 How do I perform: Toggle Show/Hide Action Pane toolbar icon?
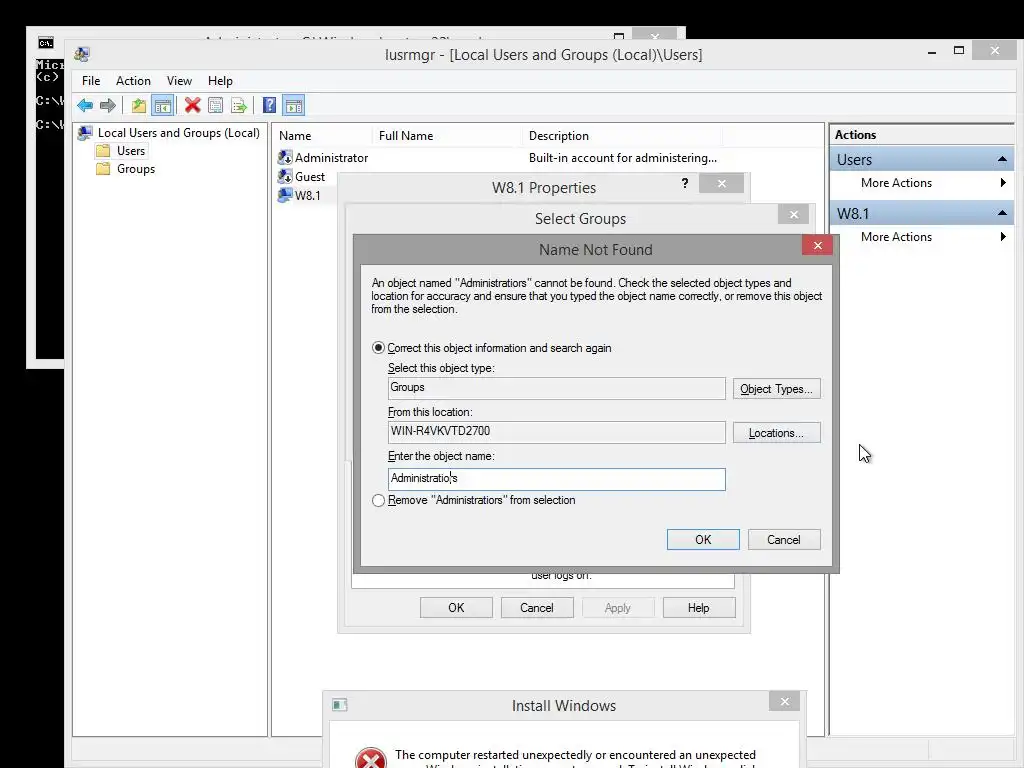tap(294, 105)
